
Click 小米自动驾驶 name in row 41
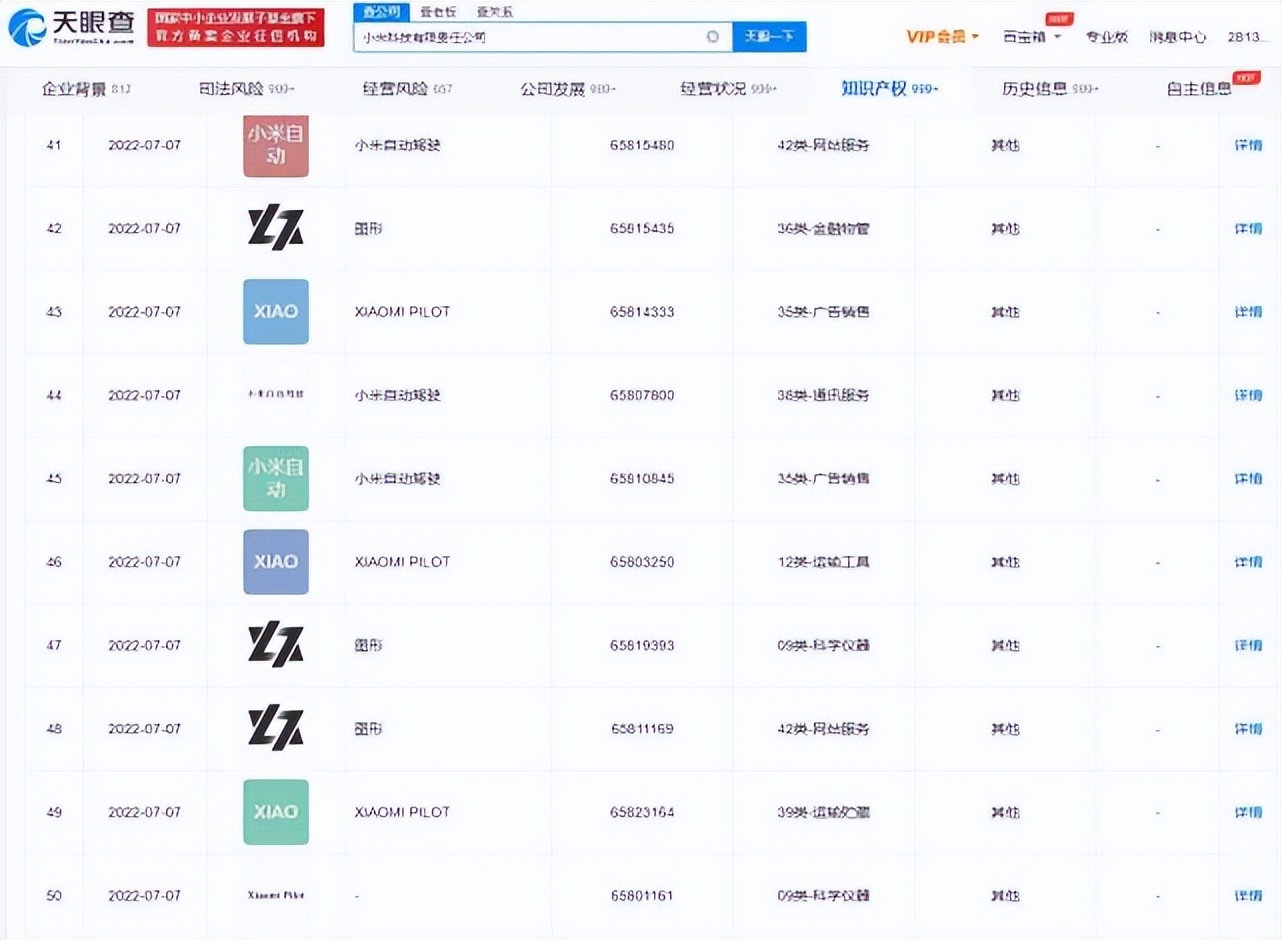(397, 145)
